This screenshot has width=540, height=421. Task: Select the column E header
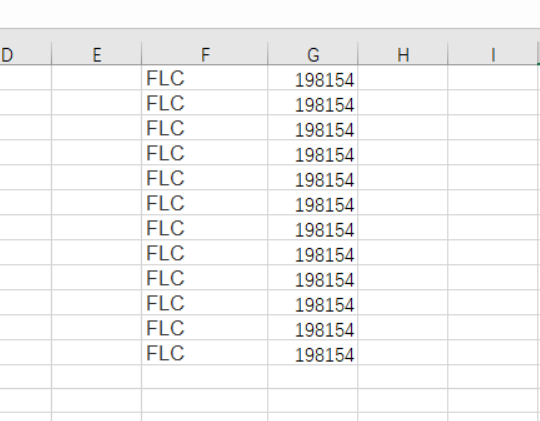point(96,54)
